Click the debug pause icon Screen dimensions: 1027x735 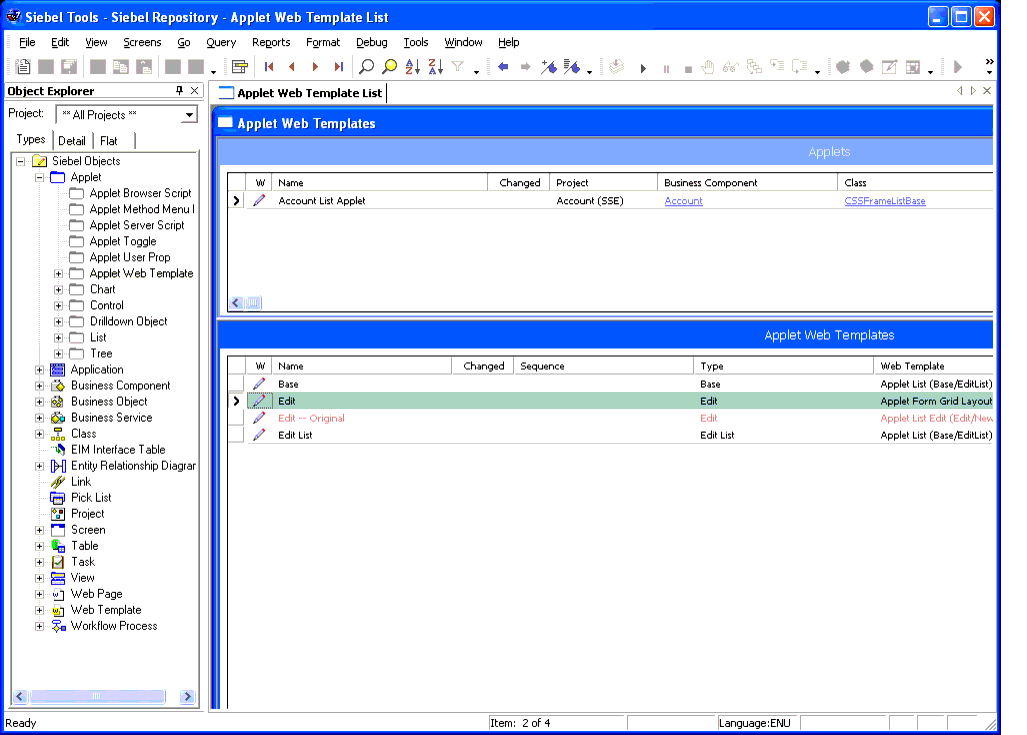(666, 69)
